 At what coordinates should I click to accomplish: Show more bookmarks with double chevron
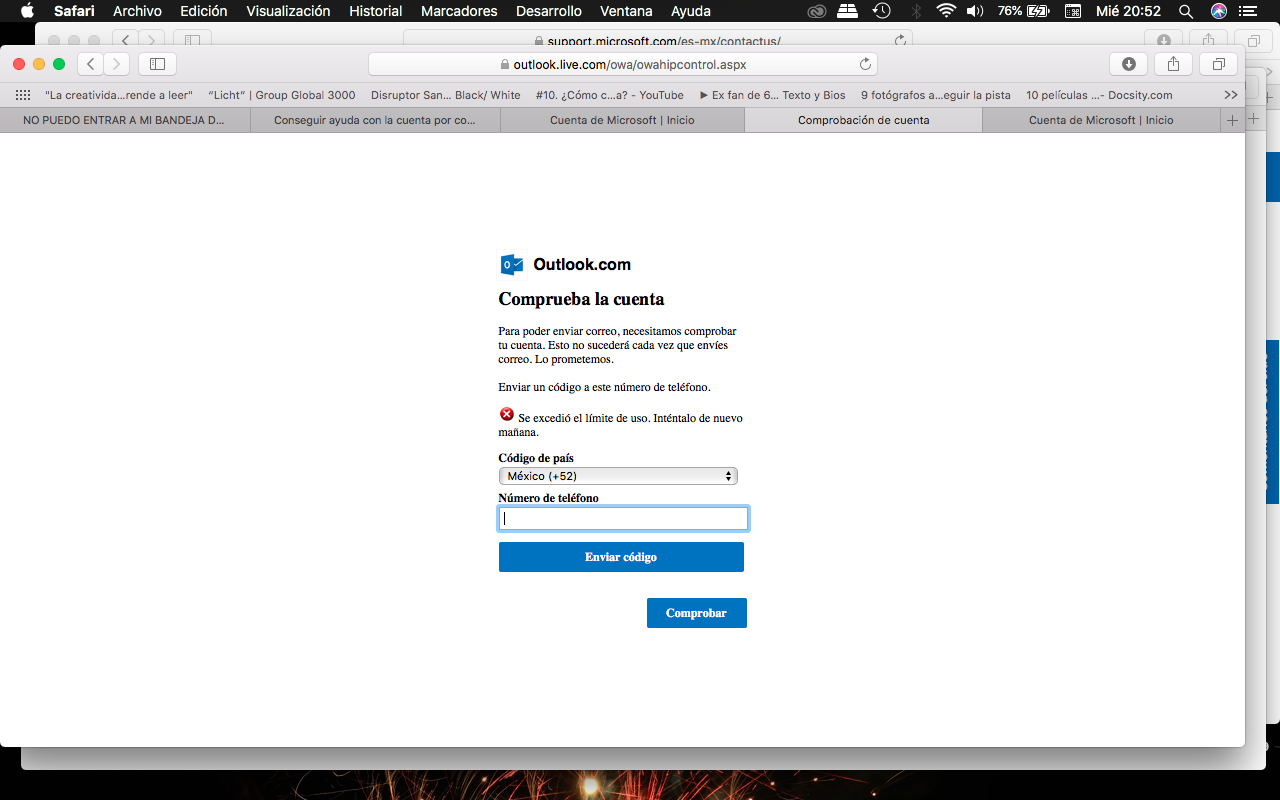(1231, 95)
